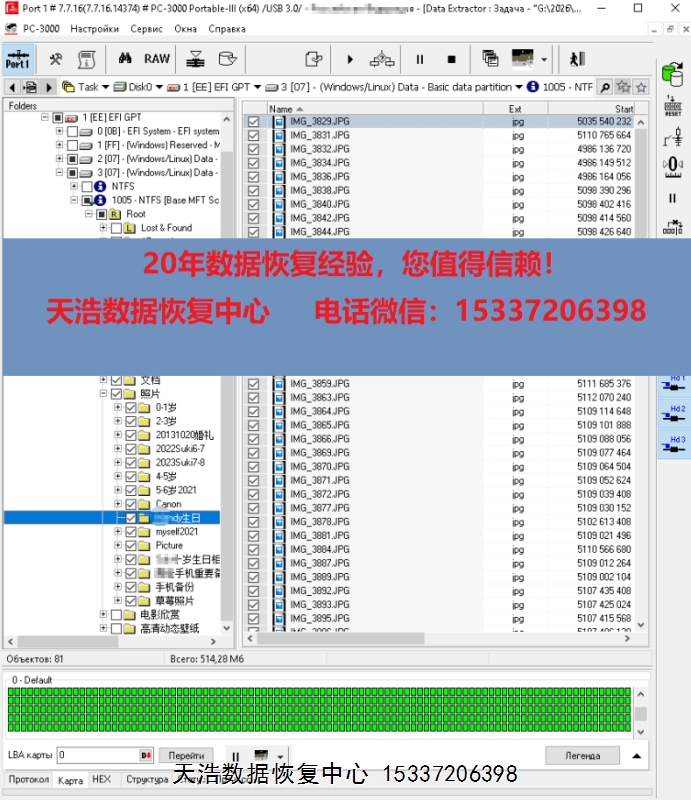Click the exit running-man toolbar icon
Screen dimensions: 691x800
pos(577,59)
